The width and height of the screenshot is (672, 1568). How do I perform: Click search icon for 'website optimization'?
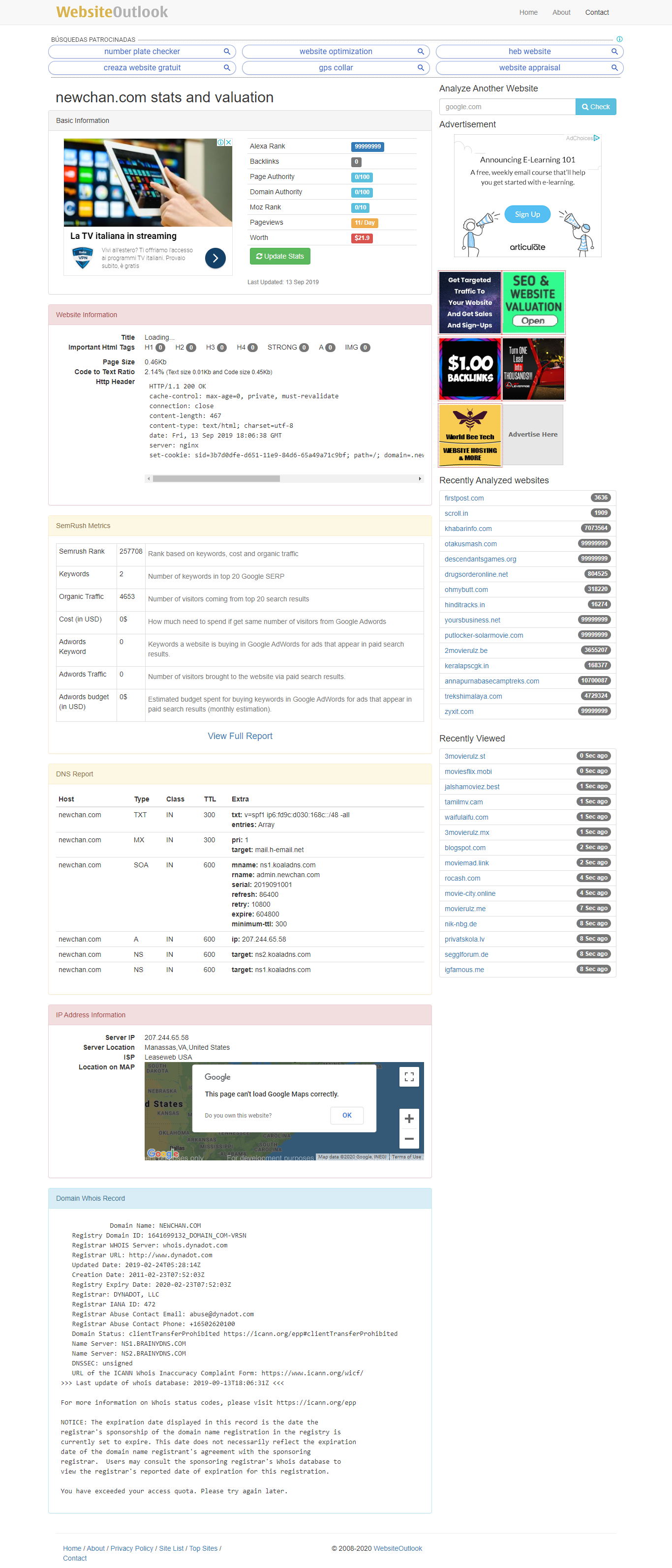point(421,52)
